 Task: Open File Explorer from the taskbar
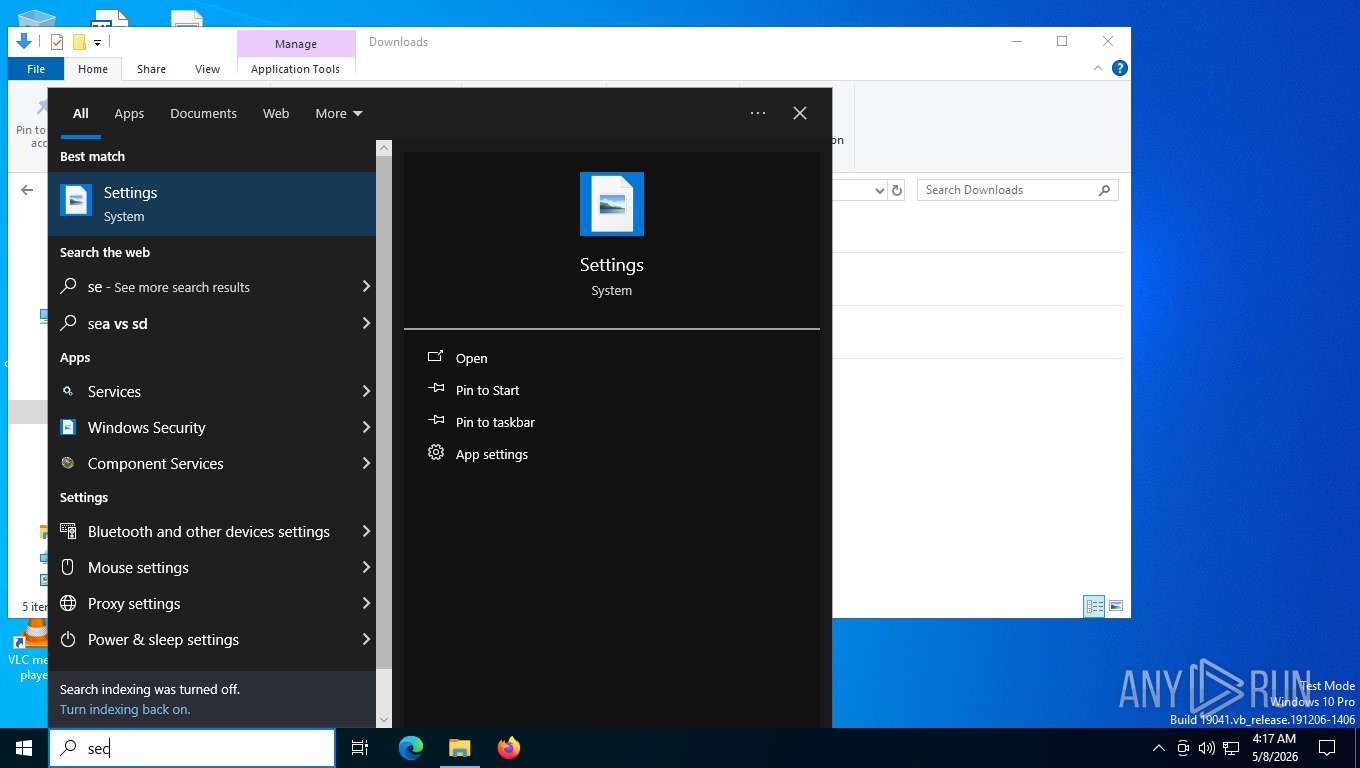tap(459, 748)
